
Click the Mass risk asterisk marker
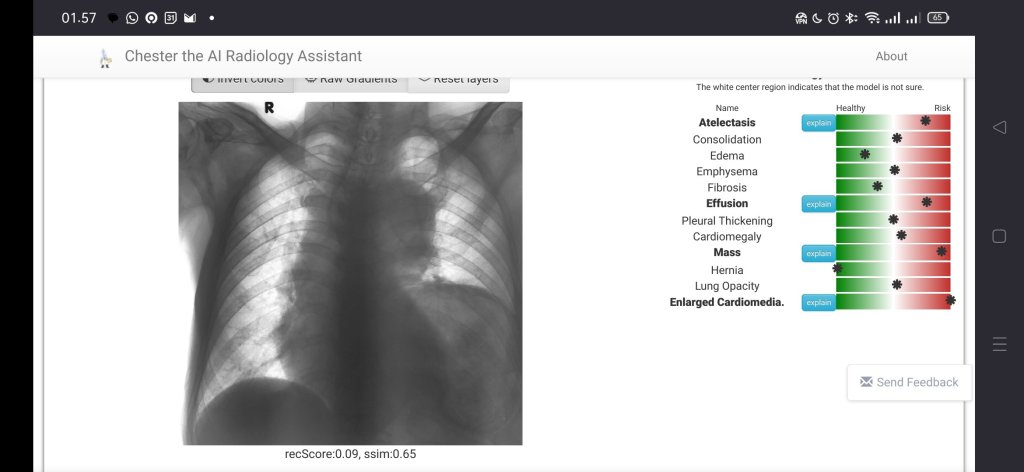click(941, 252)
